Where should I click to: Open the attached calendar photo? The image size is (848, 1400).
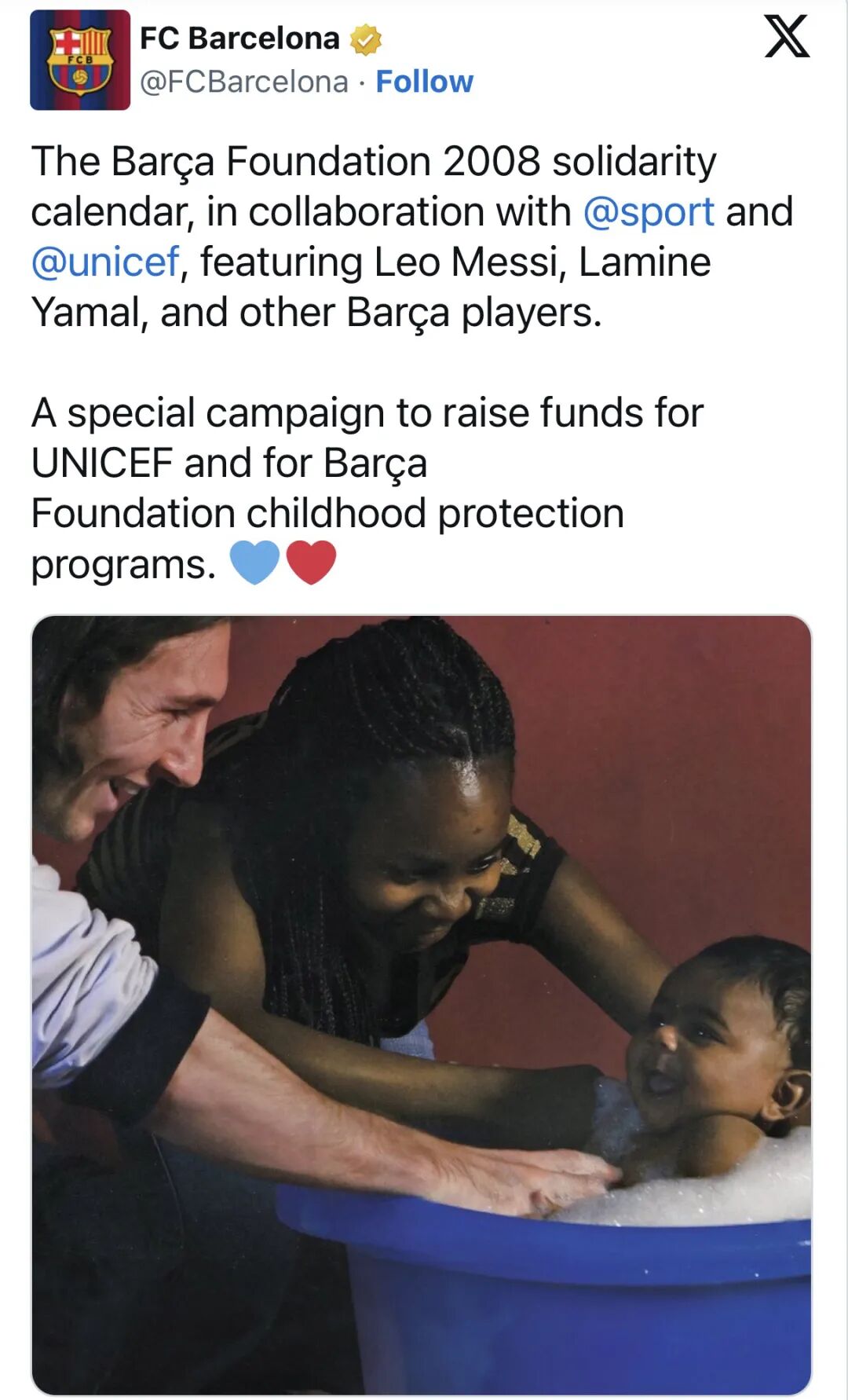(x=422, y=1006)
